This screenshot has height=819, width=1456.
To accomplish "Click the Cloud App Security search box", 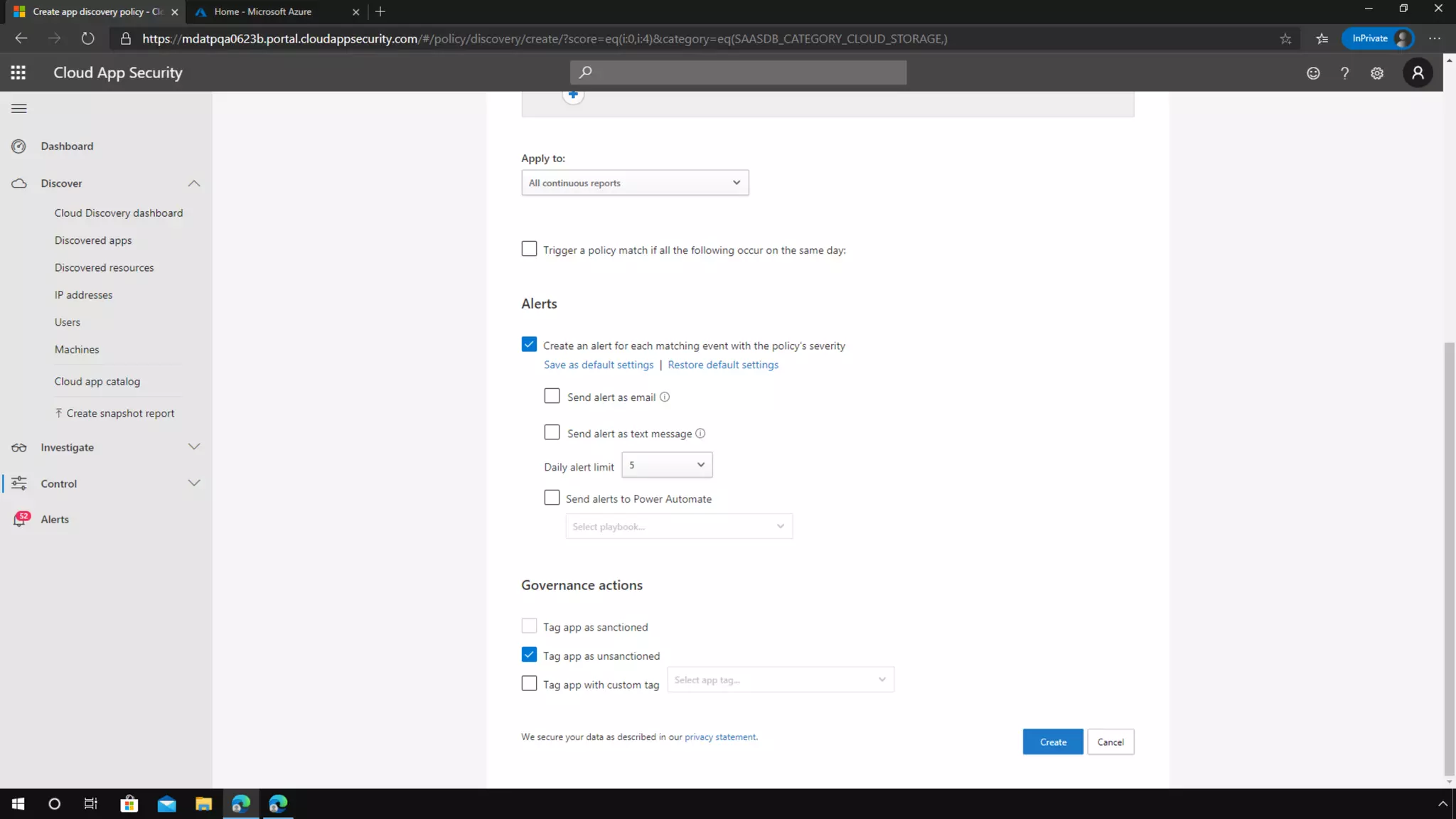I will pos(738,73).
